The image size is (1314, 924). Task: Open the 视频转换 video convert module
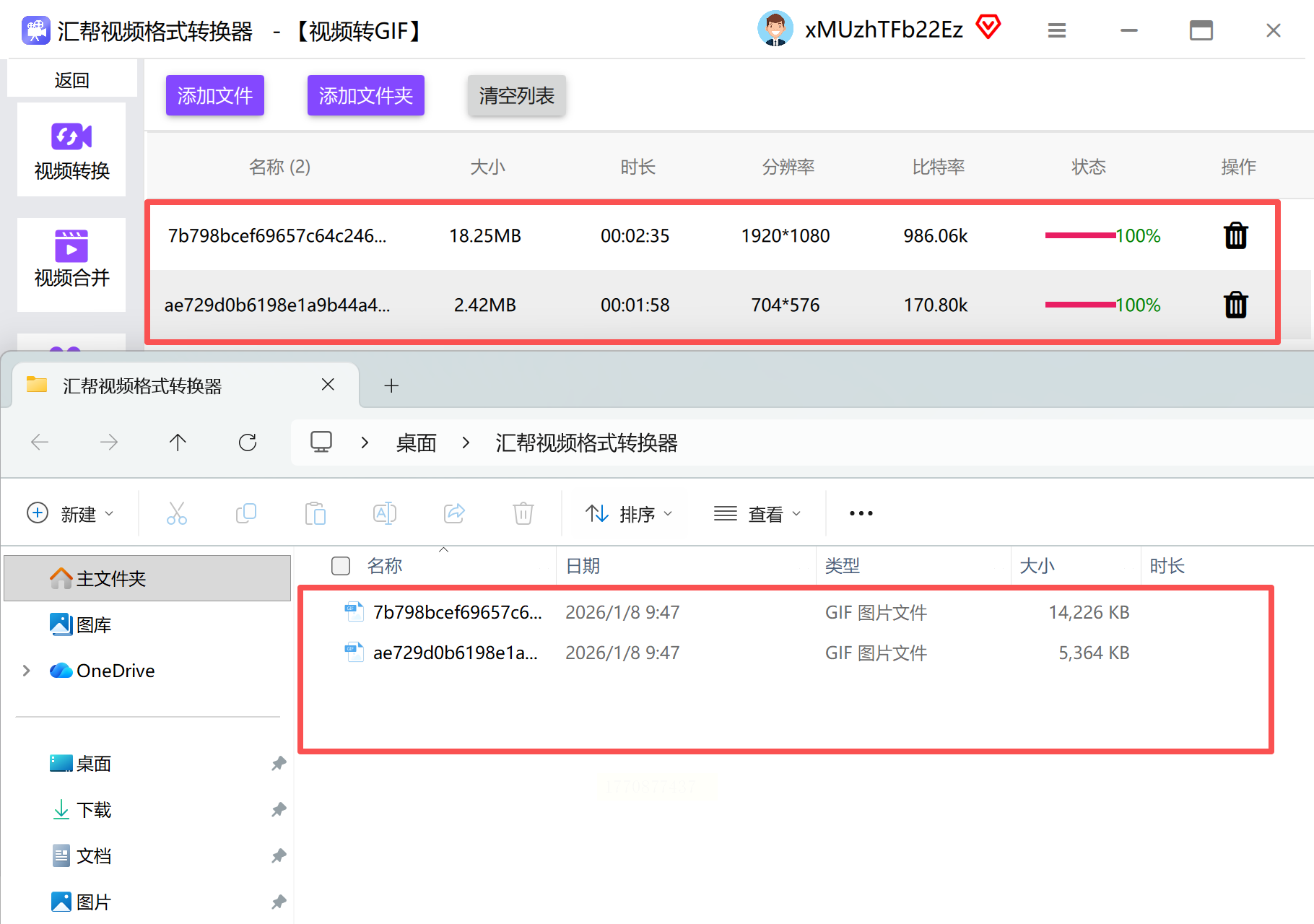[x=71, y=150]
